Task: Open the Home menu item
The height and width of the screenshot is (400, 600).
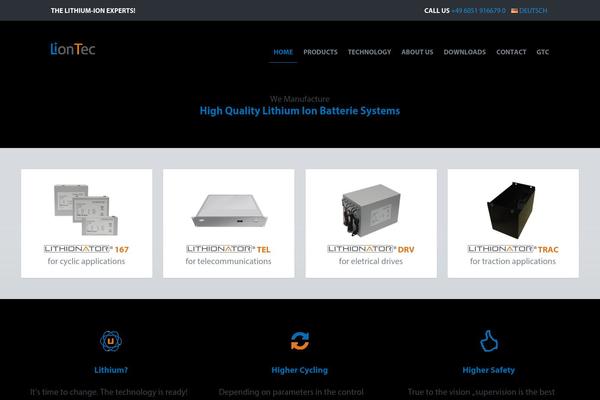Action: pos(283,52)
